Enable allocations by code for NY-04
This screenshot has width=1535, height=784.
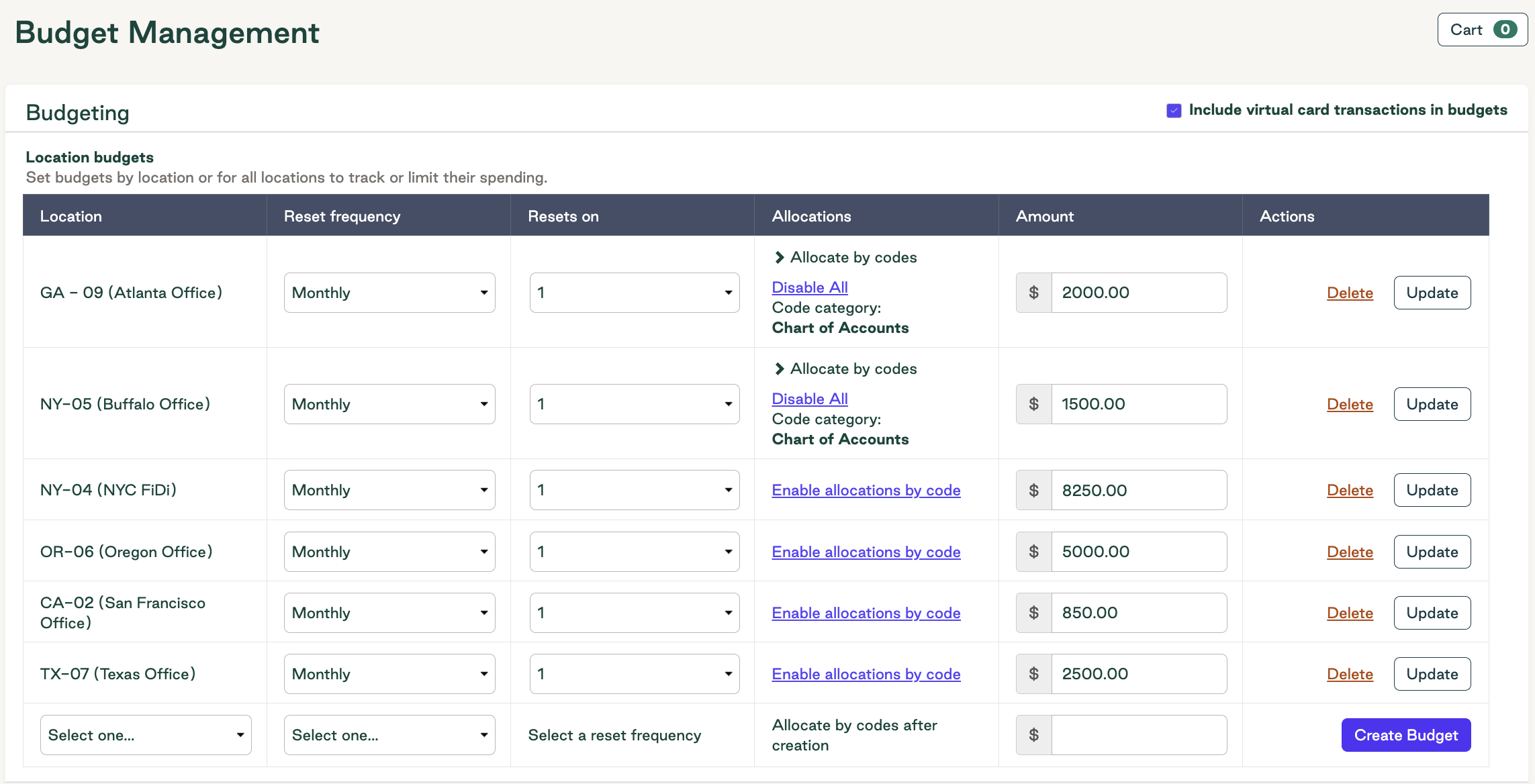[866, 490]
